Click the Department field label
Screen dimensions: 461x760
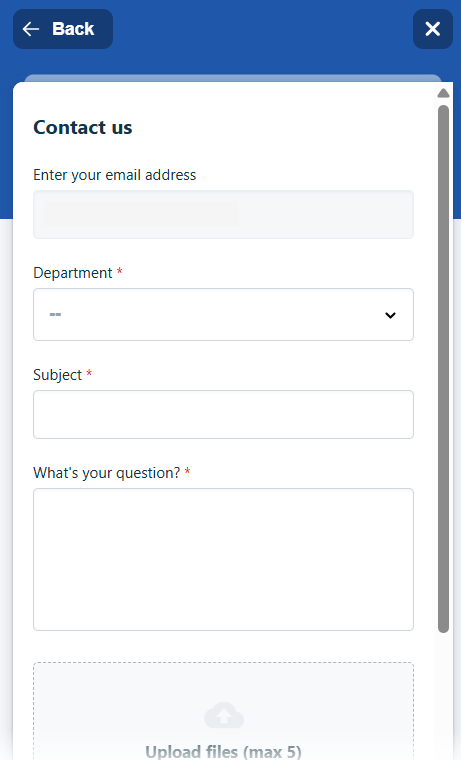tap(73, 273)
